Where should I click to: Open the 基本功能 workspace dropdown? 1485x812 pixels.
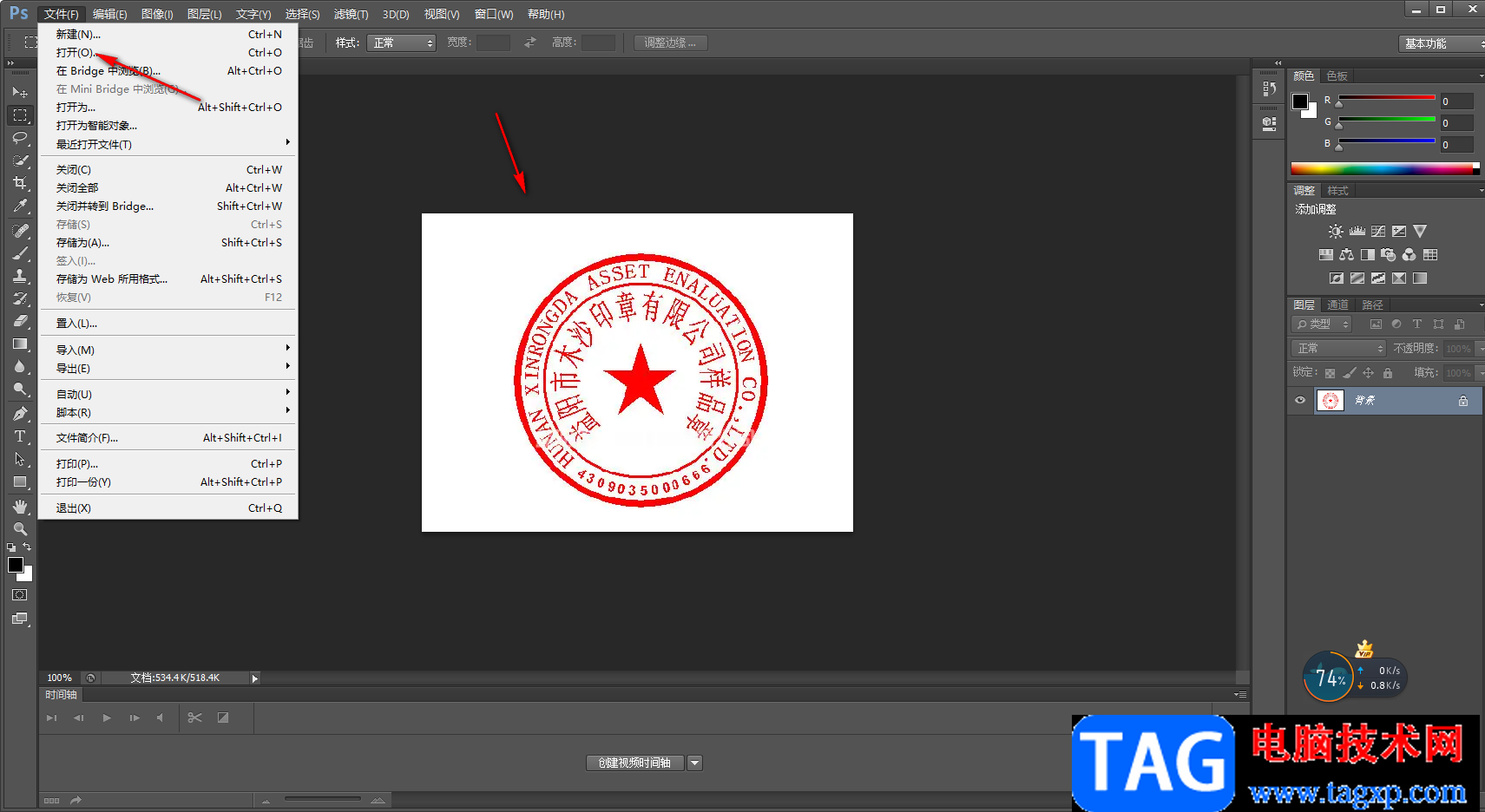[x=1442, y=43]
